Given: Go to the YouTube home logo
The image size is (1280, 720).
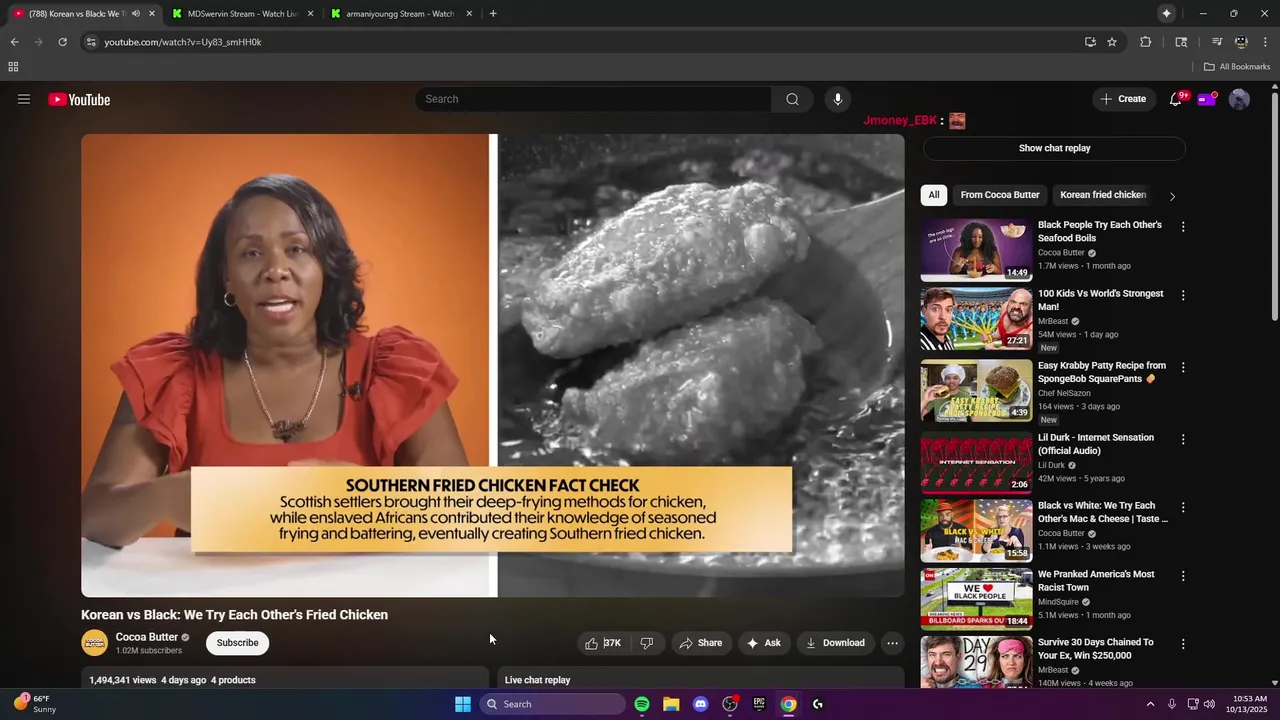Looking at the screenshot, I should (x=79, y=99).
